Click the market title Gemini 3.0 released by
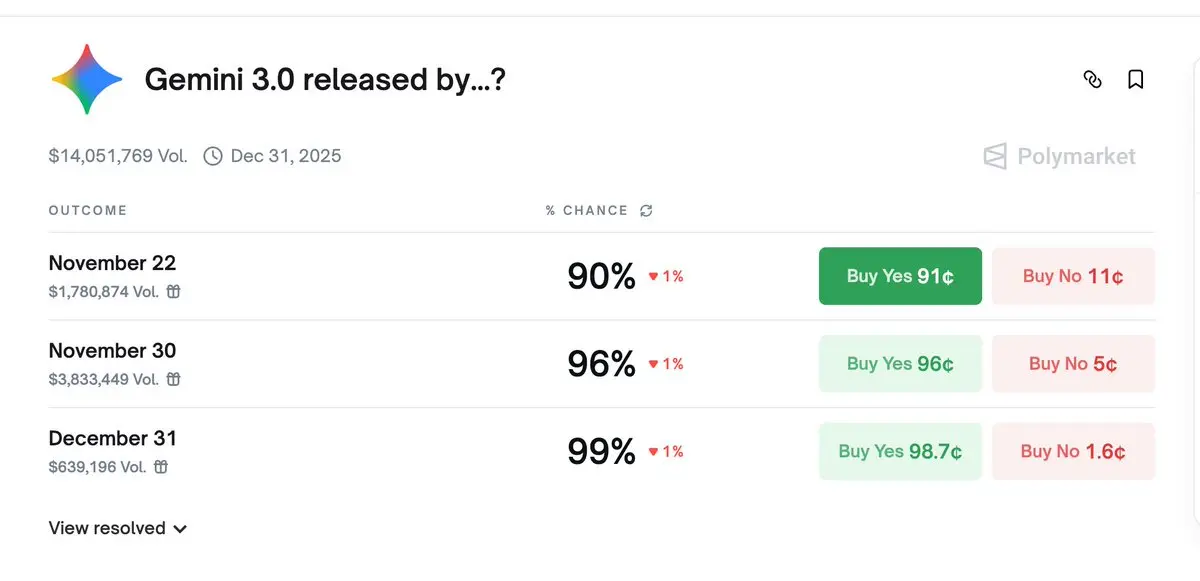This screenshot has height=581, width=1200. pyautogui.click(x=325, y=80)
